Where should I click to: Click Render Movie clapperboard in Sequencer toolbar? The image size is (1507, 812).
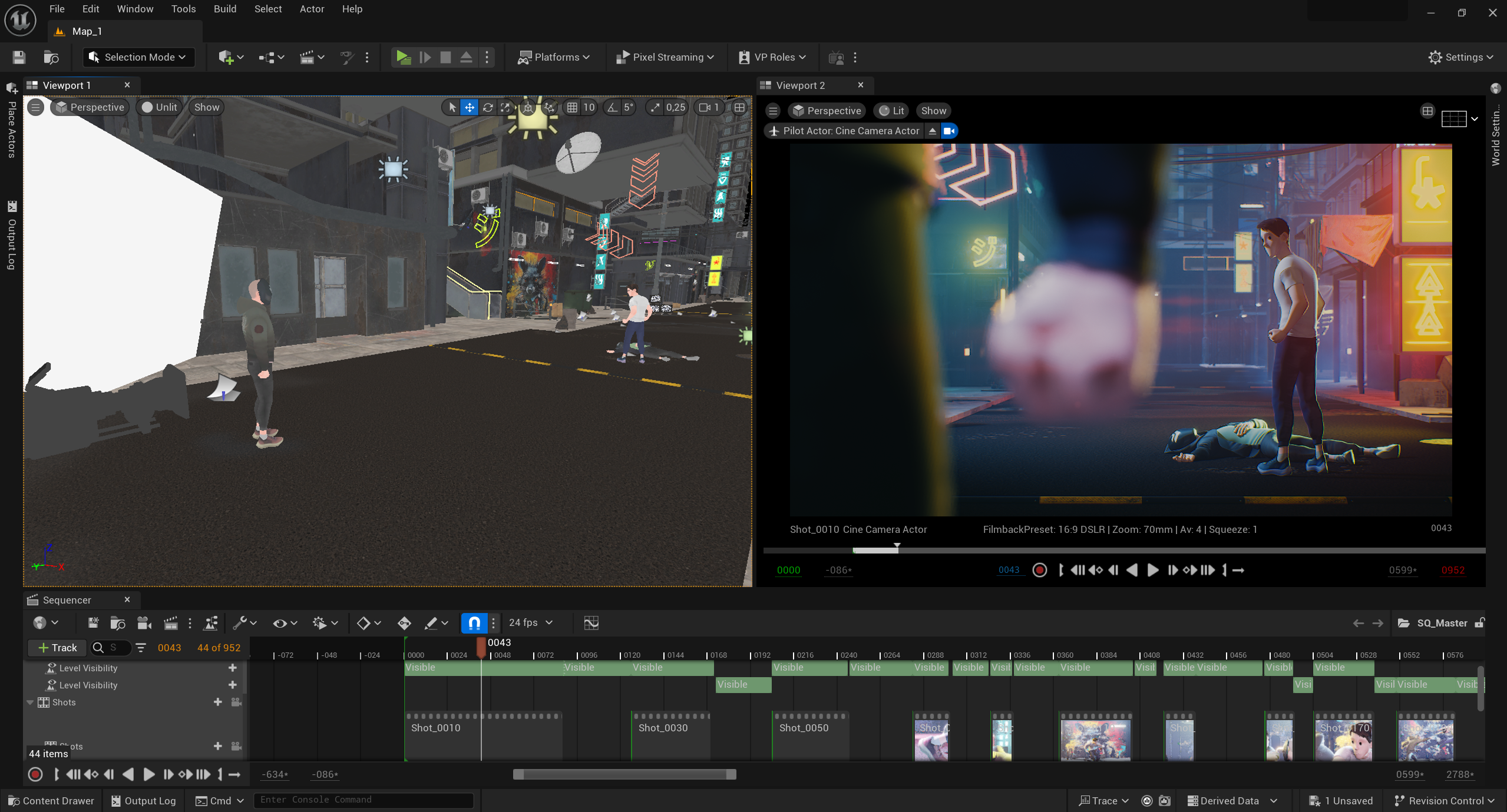pos(170,623)
